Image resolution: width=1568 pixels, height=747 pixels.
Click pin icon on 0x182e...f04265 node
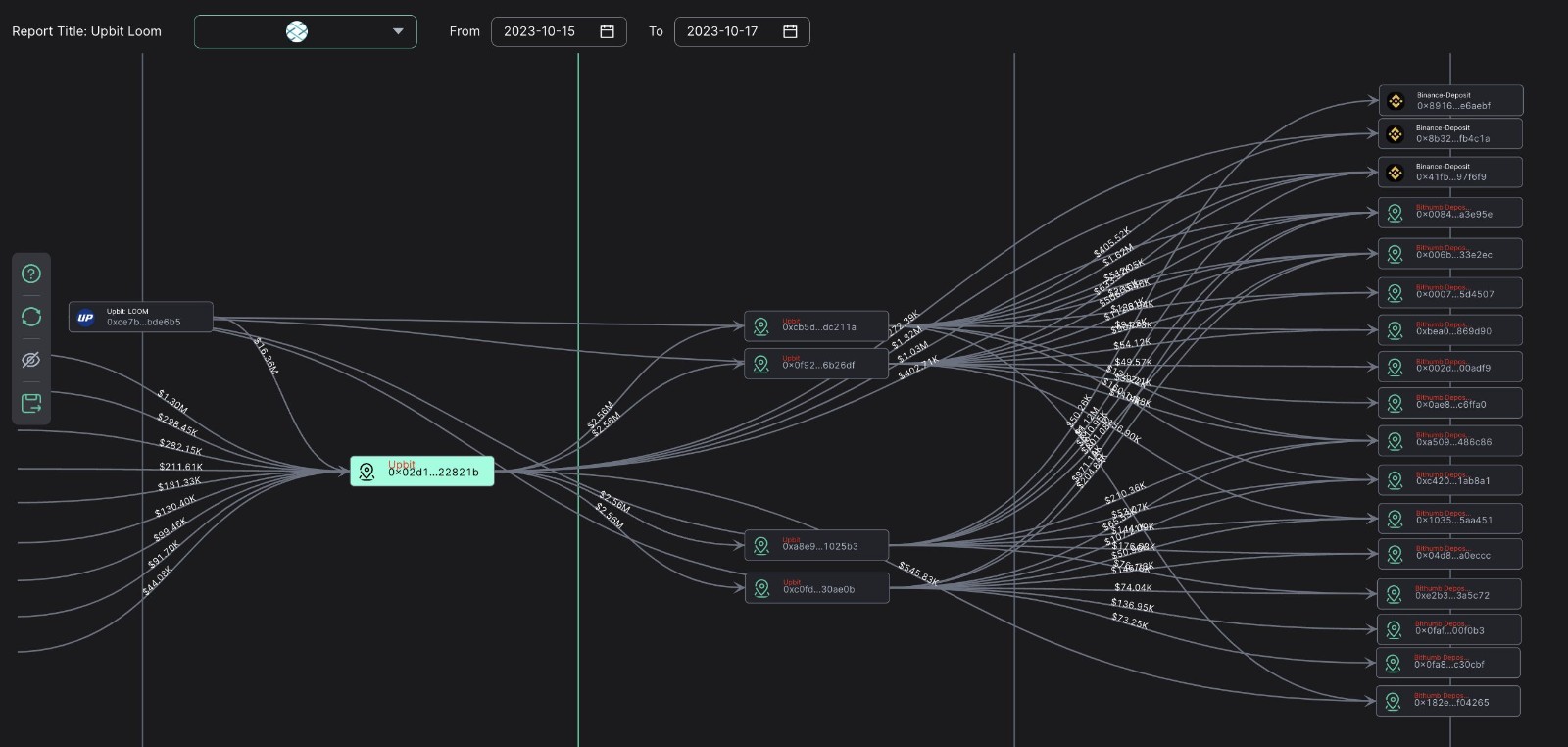(x=1393, y=701)
